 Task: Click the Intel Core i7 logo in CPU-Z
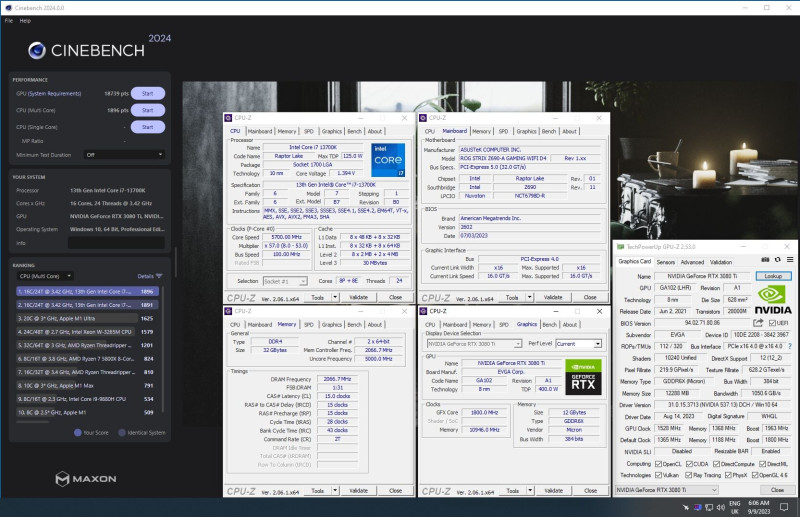(388, 160)
